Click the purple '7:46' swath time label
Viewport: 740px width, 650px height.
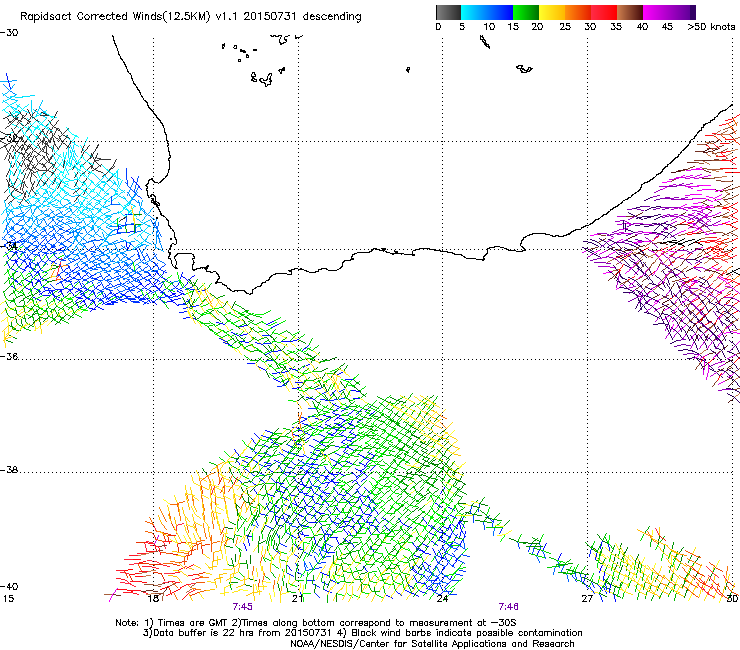[508, 607]
